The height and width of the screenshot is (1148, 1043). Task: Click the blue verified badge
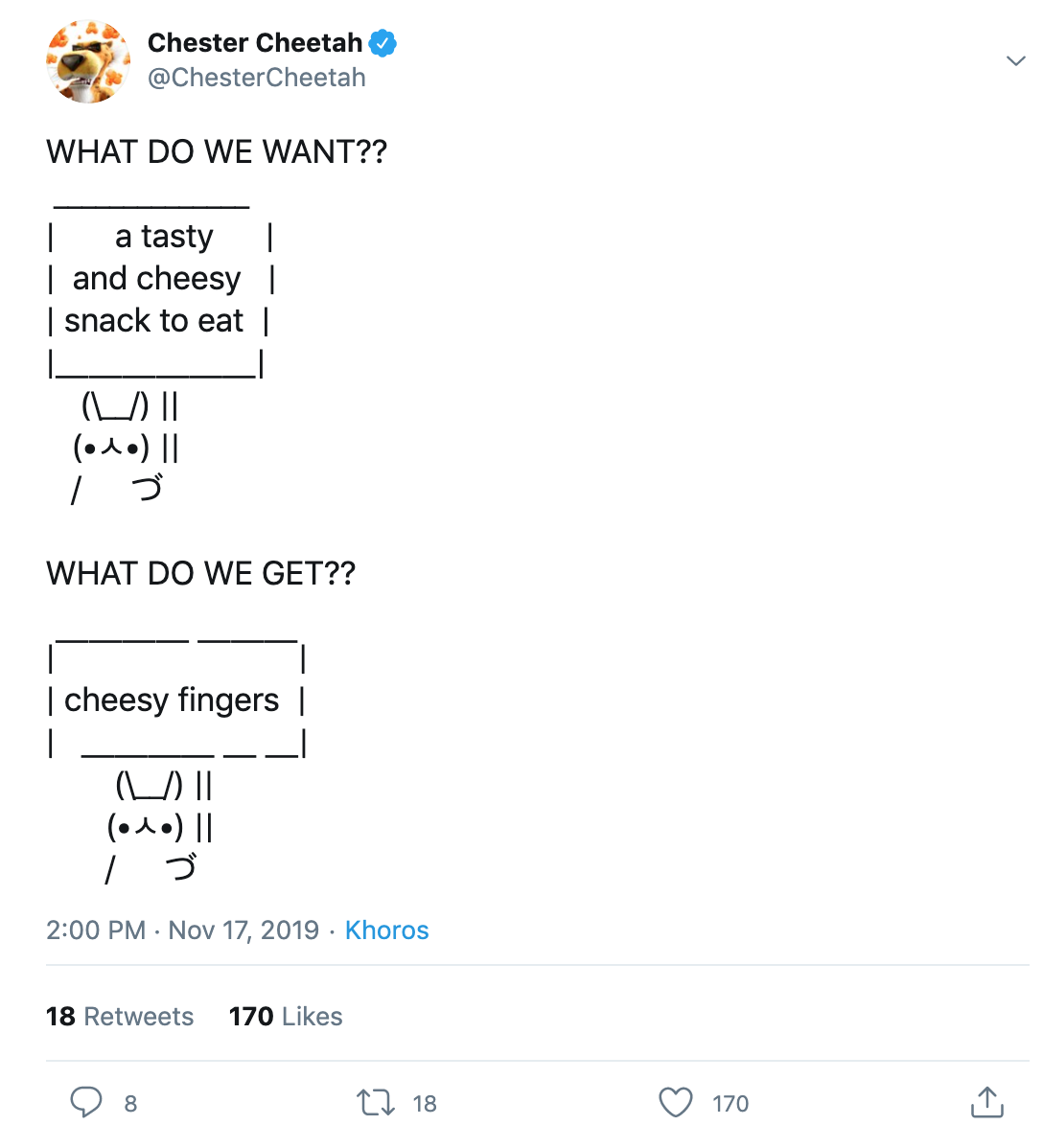(x=383, y=43)
